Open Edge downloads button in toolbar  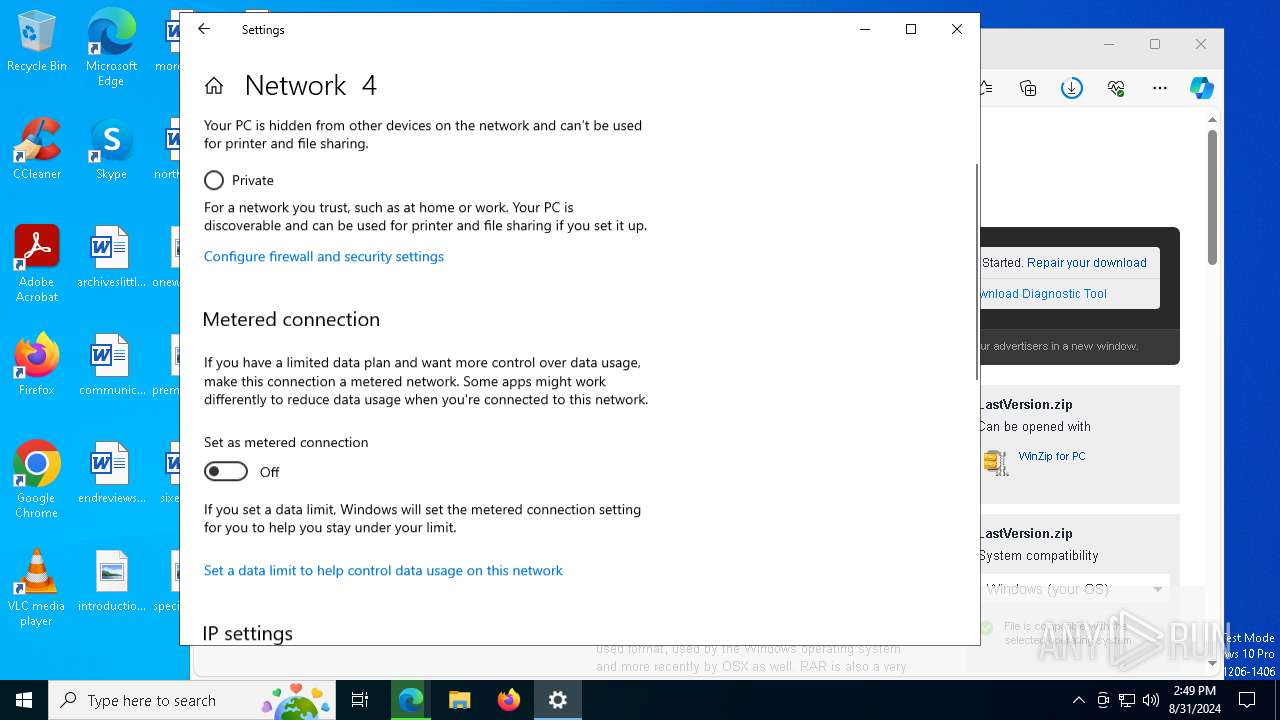coord(1072,88)
